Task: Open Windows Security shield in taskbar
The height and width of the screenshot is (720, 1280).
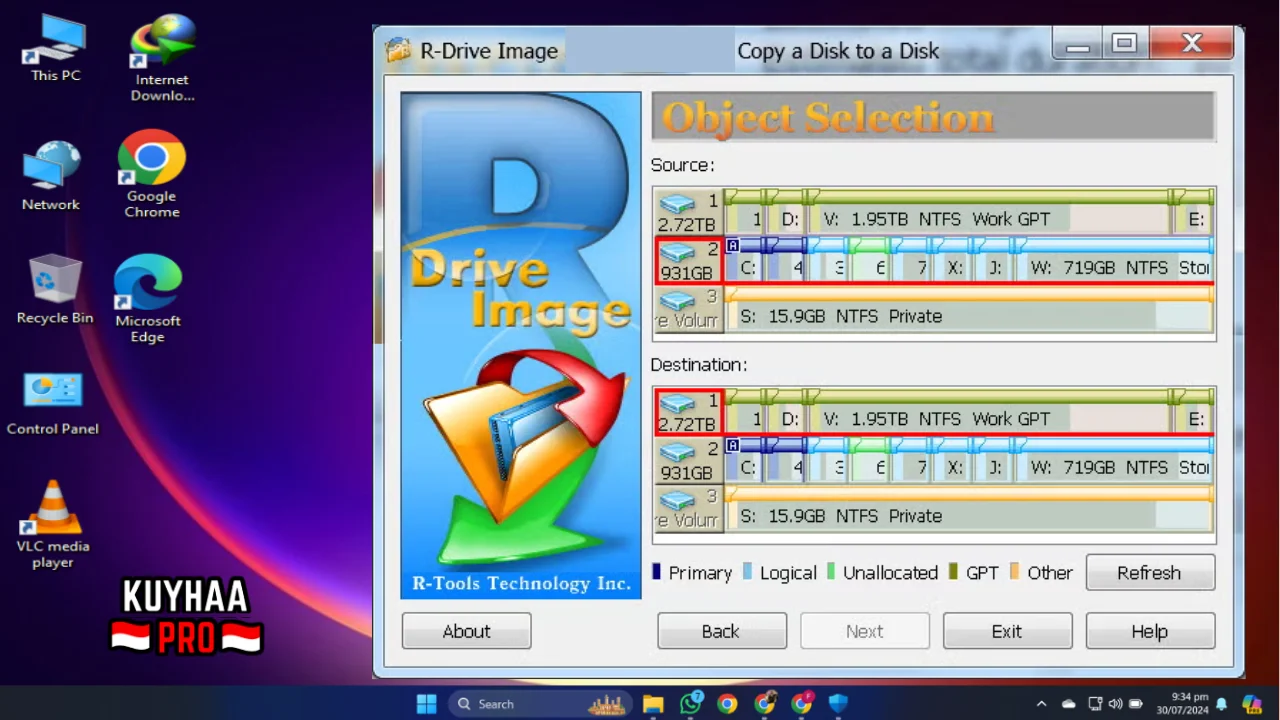Action: [838, 704]
